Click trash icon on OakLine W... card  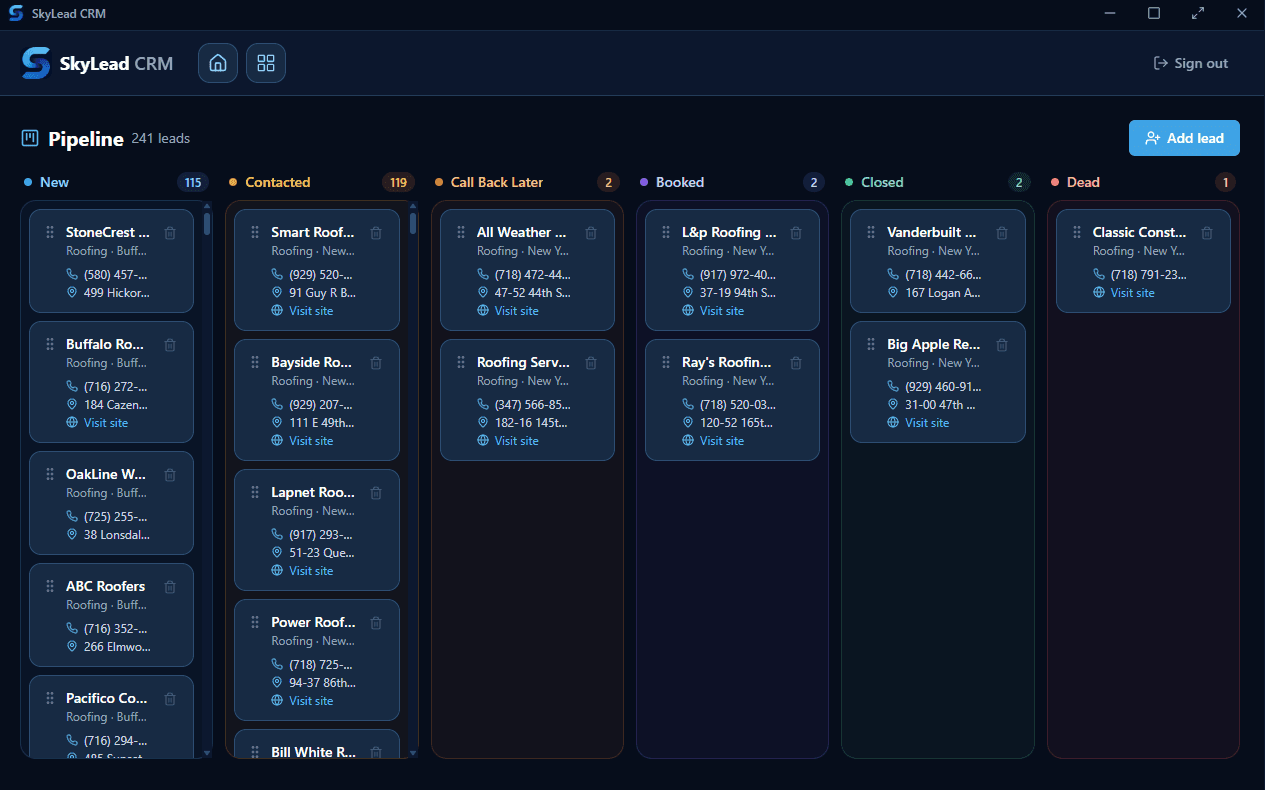[170, 474]
